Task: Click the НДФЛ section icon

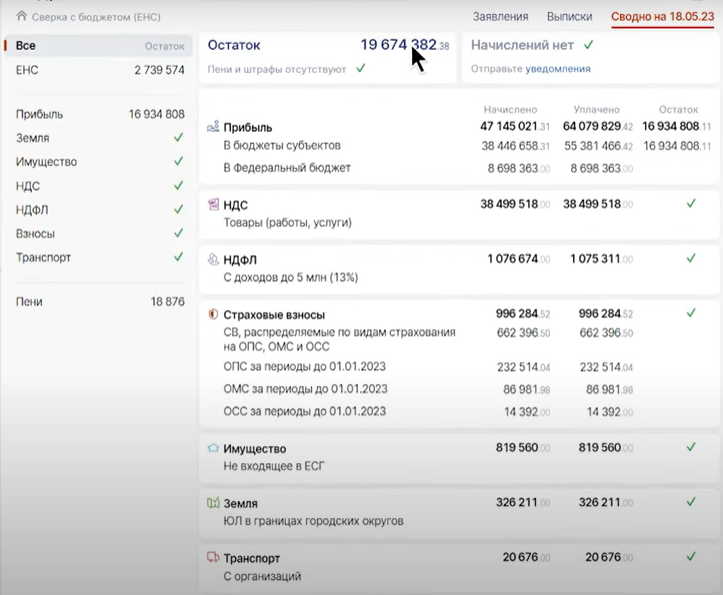Action: (213, 259)
